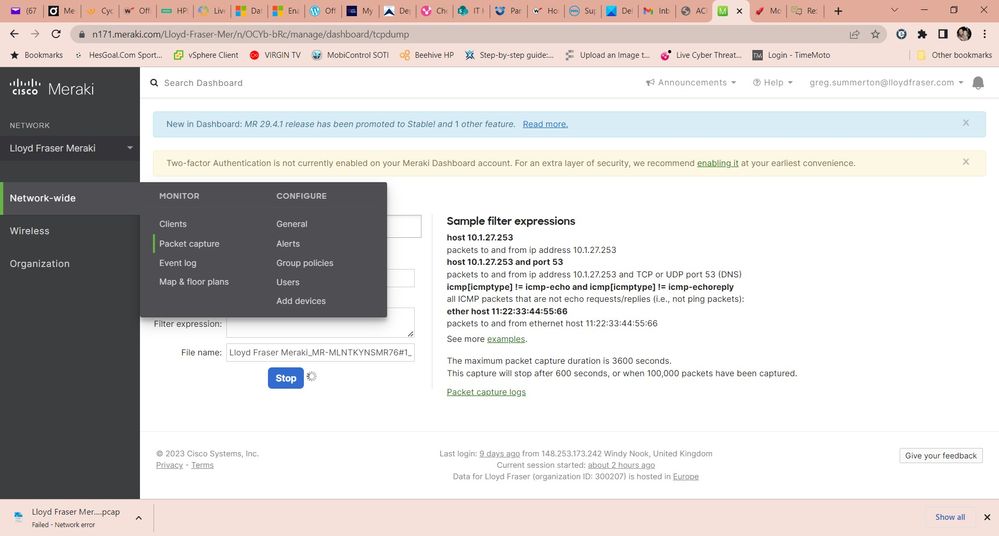This screenshot has width=999, height=536.
Task: Open Clients under Monitor
Action: click(x=173, y=224)
